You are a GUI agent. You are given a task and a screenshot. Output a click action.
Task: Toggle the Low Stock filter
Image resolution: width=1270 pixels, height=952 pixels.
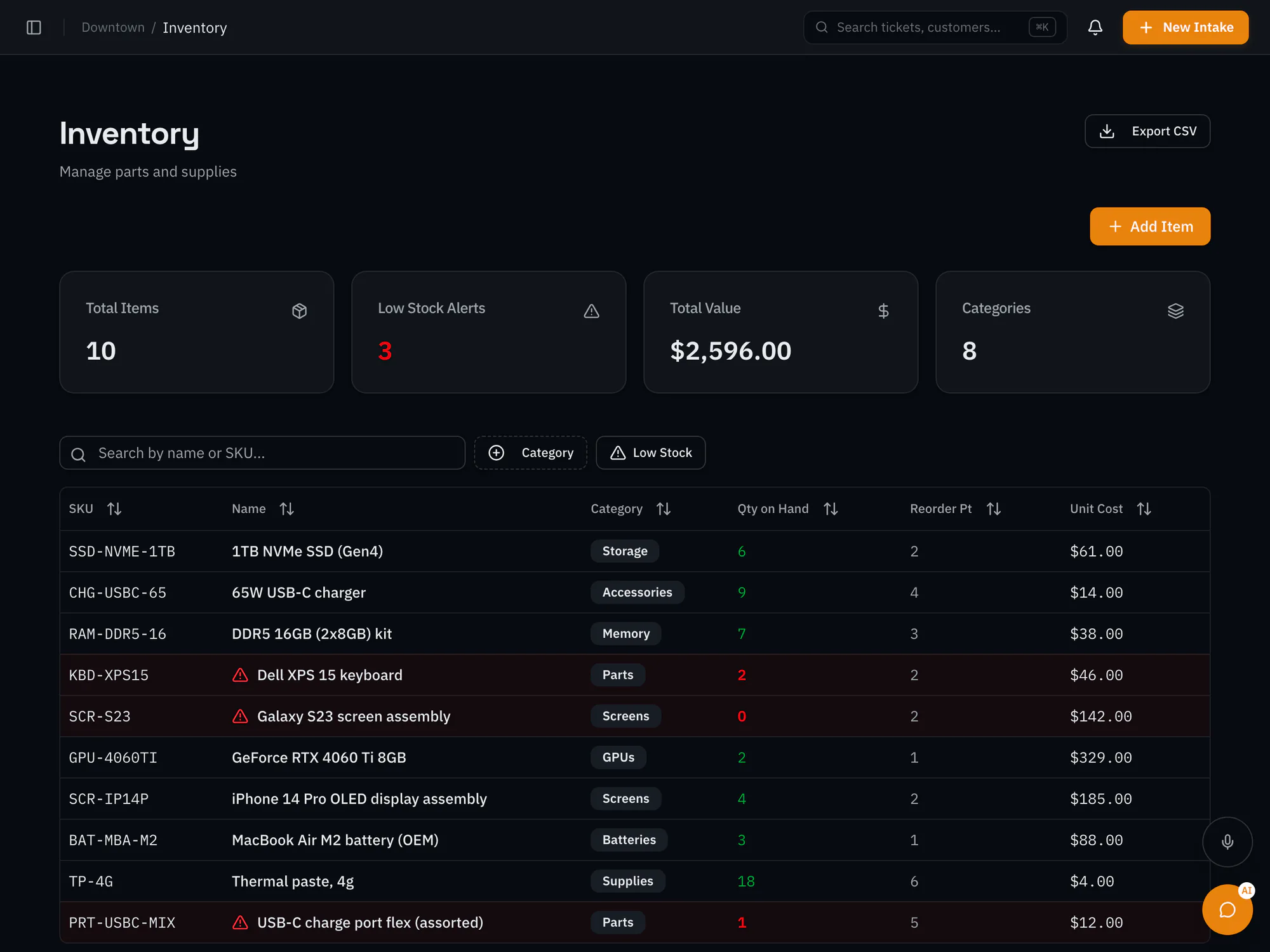(x=650, y=453)
